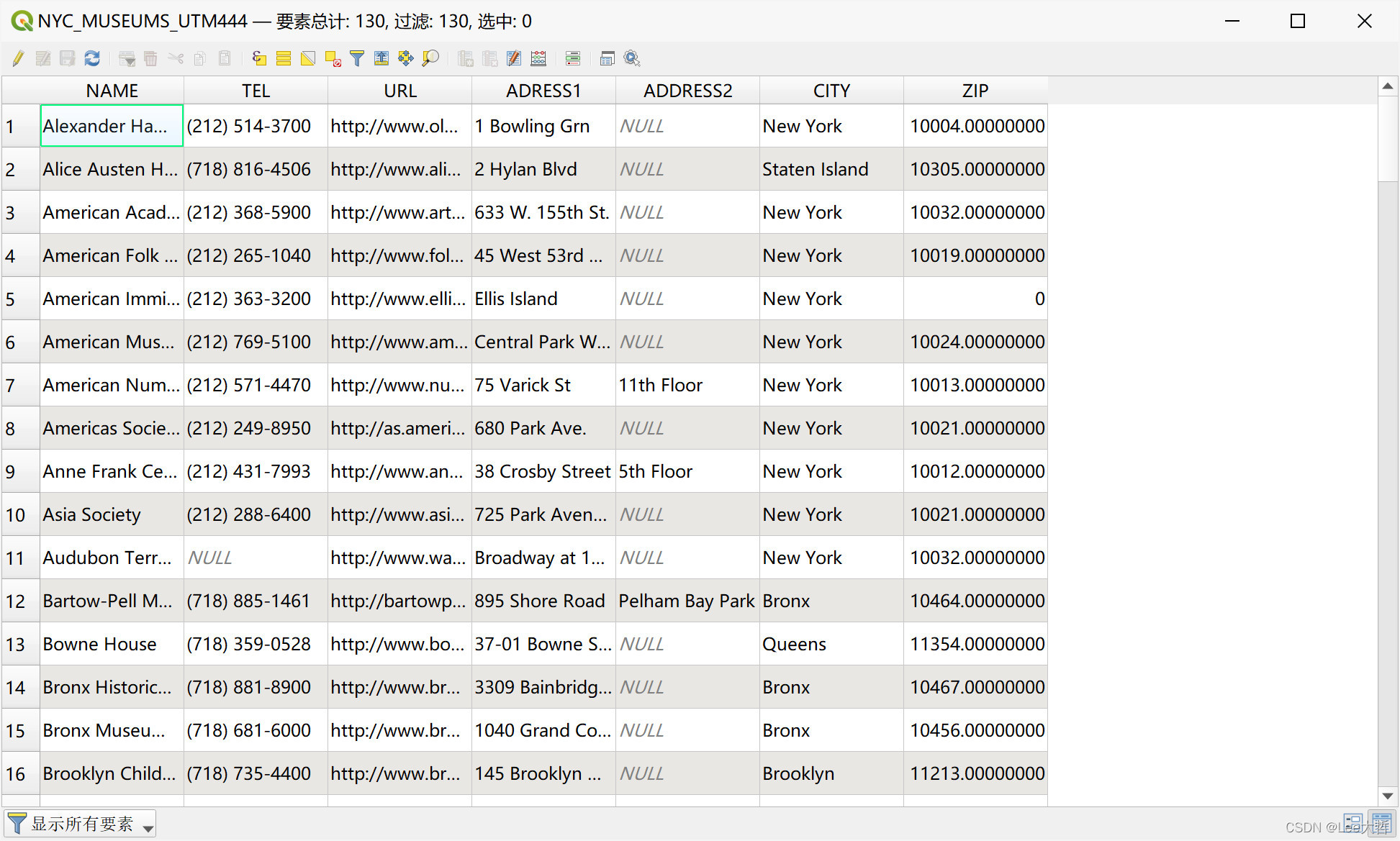This screenshot has height=841, width=1400.
Task: Click the NULL TEL cell for Audubon Terr...
Action: pyautogui.click(x=256, y=558)
